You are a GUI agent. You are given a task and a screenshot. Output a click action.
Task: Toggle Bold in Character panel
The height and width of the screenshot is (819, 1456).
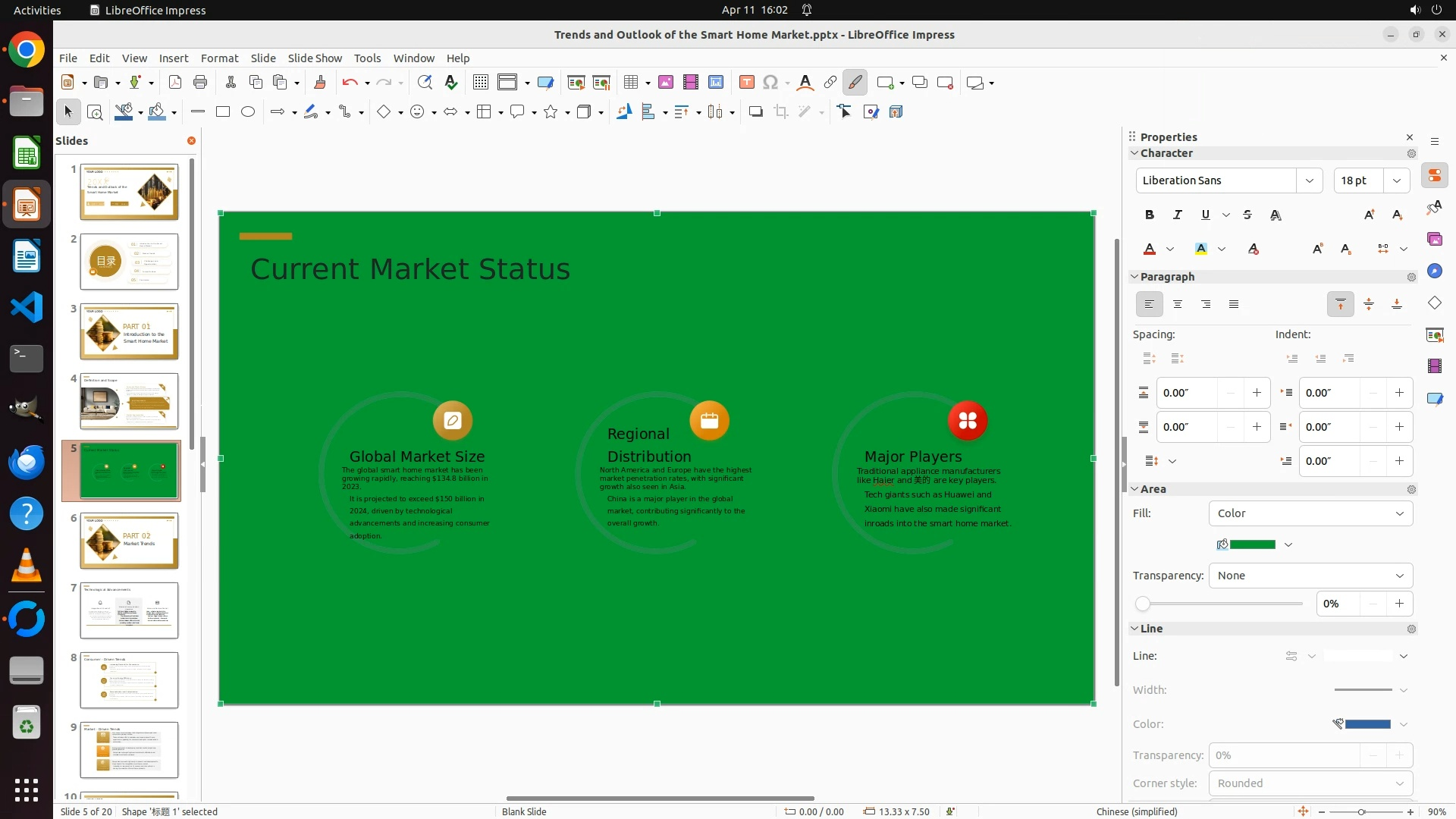coord(1150,215)
